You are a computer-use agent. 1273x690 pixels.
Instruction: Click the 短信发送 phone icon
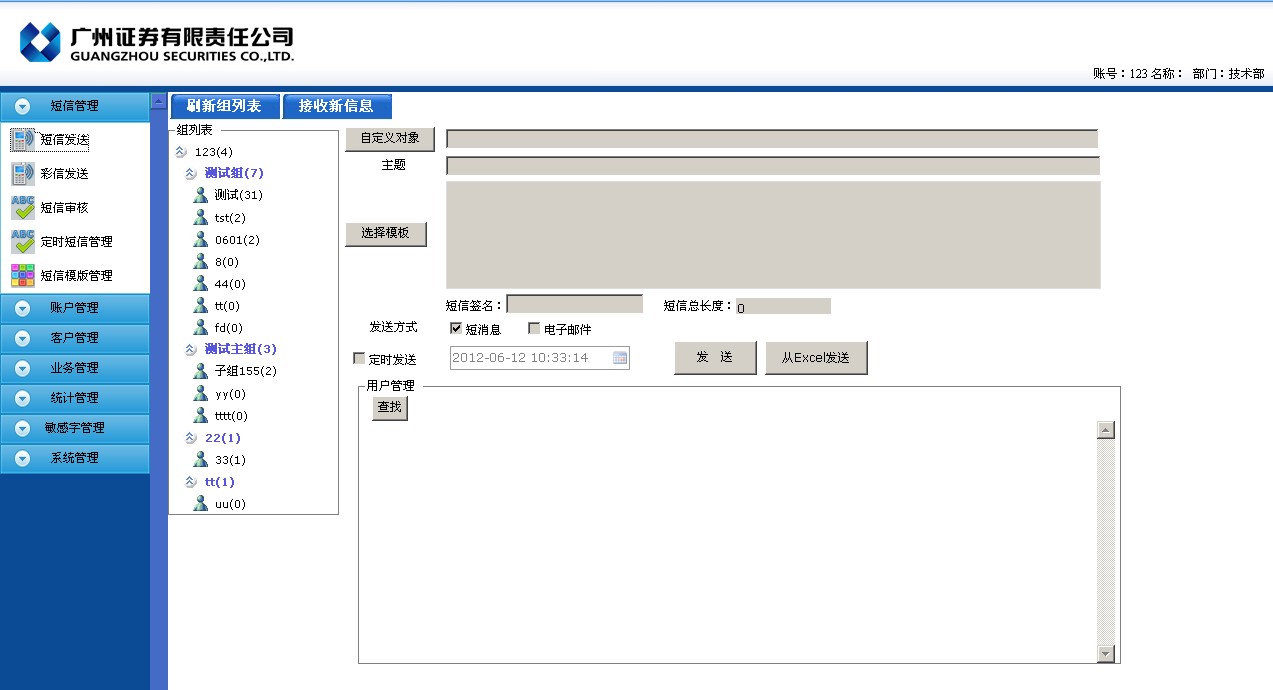(x=23, y=140)
